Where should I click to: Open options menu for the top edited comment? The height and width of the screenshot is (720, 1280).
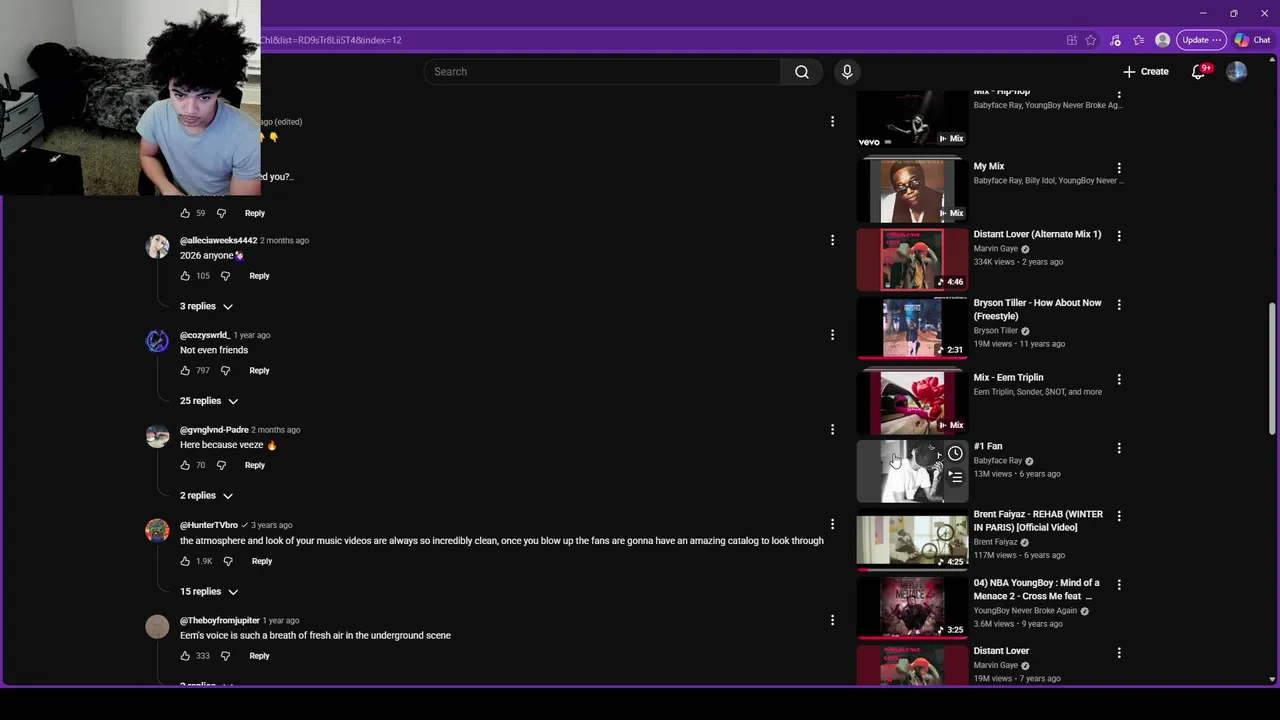point(832,122)
